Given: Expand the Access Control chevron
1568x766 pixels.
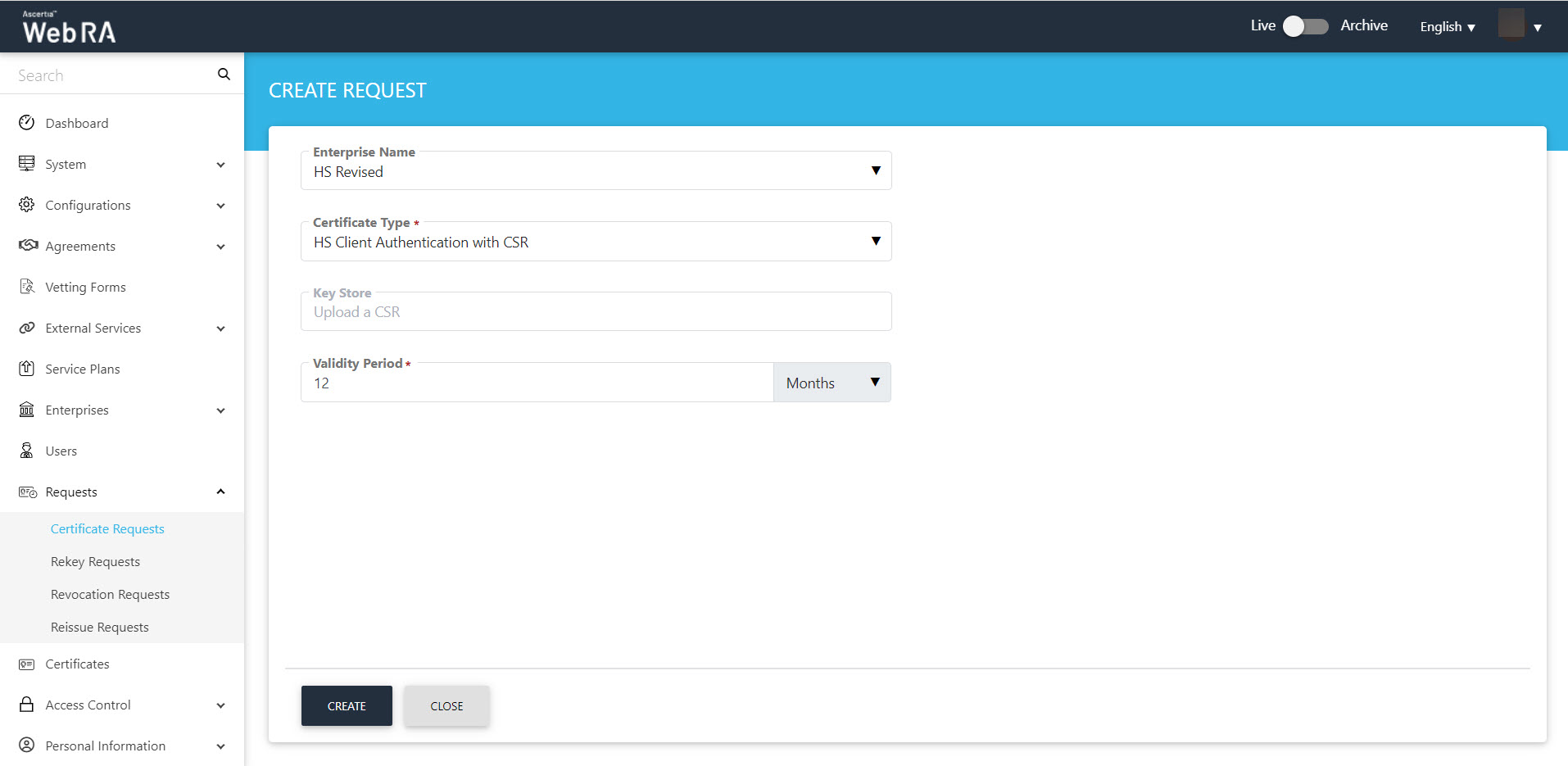Looking at the screenshot, I should (220, 705).
